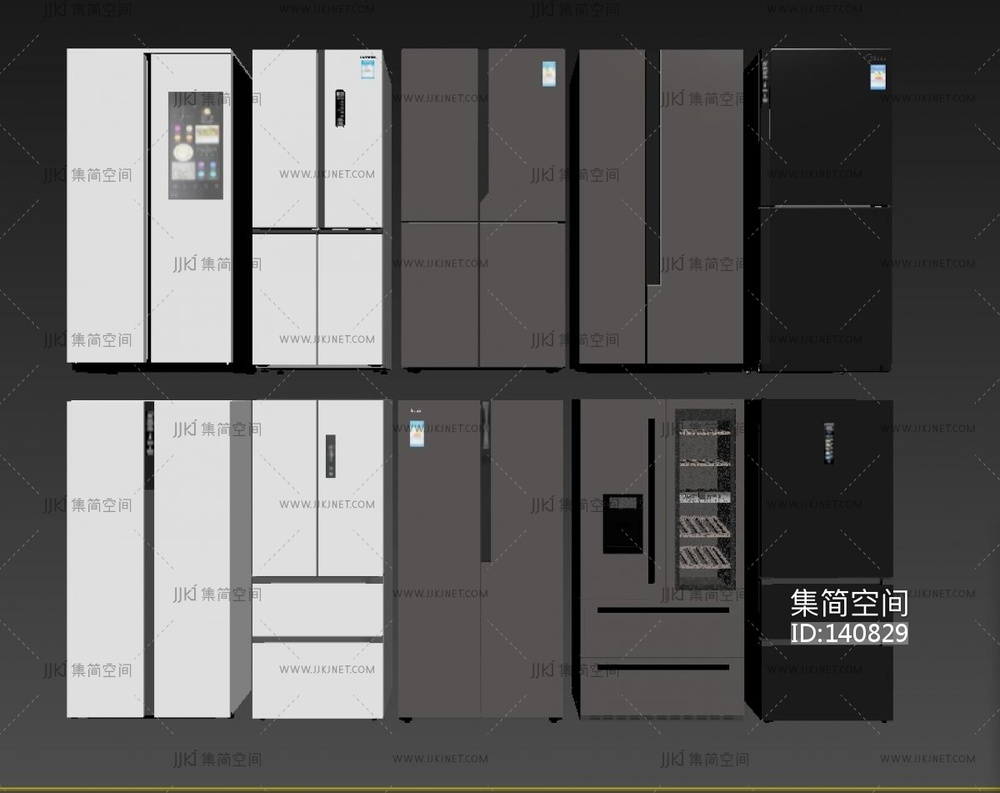Select the left door of the top-left white fridge

click(106, 207)
